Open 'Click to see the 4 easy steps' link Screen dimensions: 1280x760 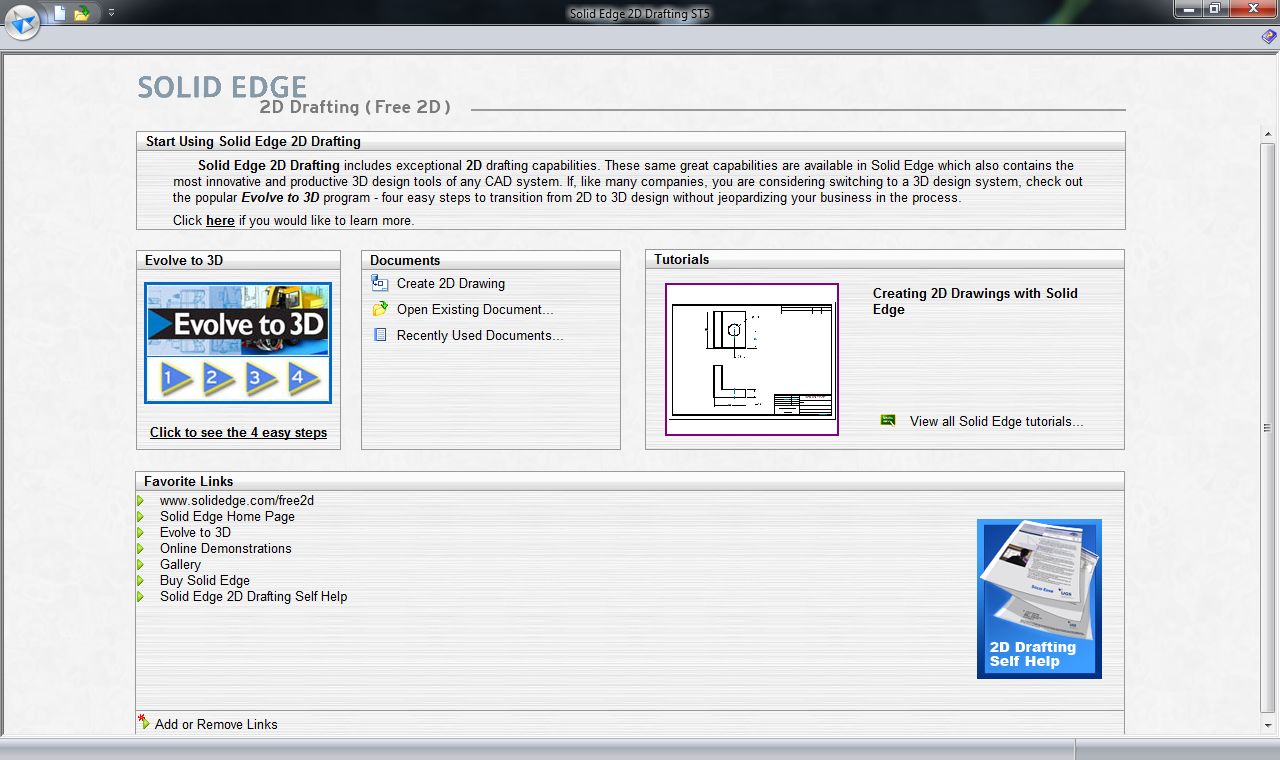click(x=238, y=432)
